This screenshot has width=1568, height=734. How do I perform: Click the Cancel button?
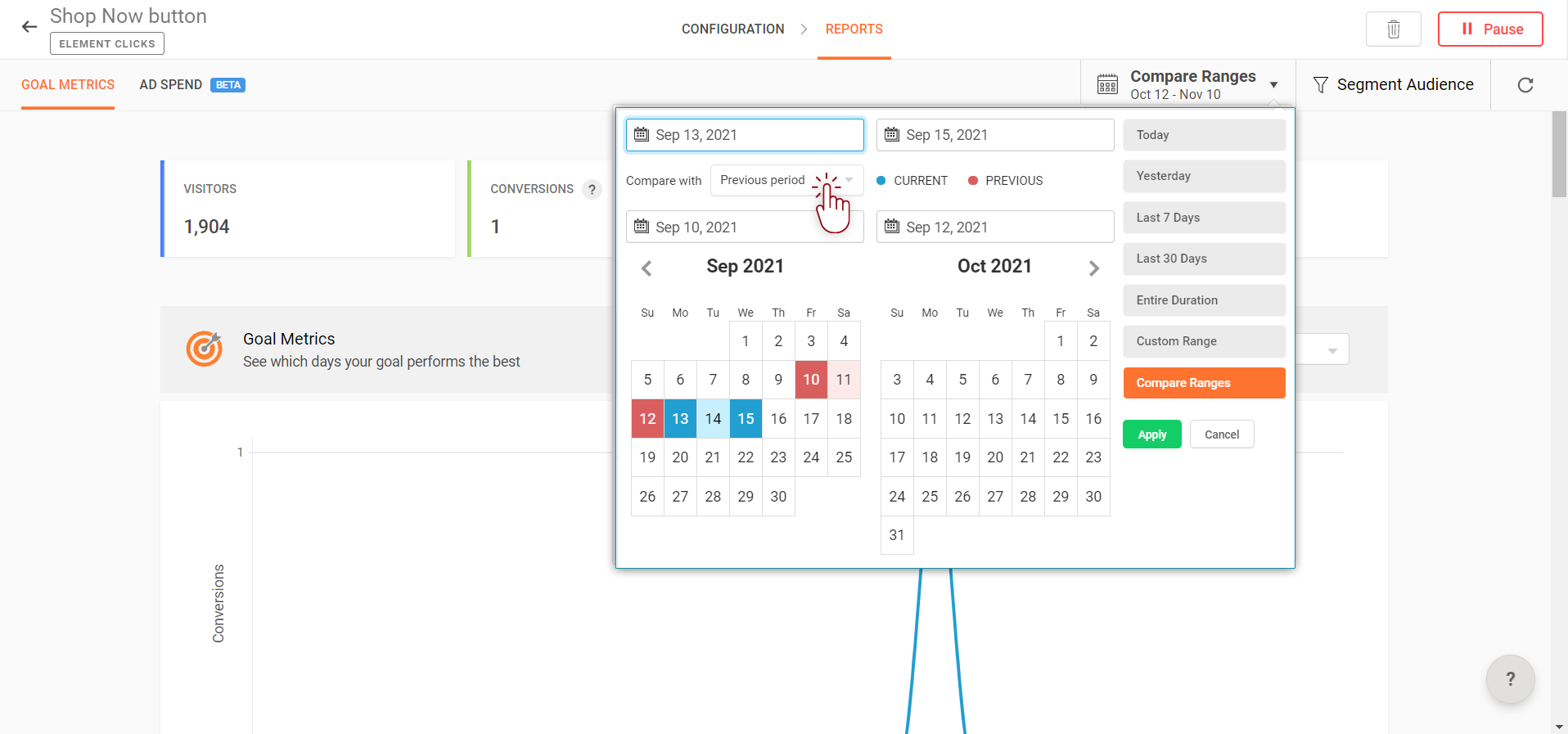click(x=1222, y=435)
